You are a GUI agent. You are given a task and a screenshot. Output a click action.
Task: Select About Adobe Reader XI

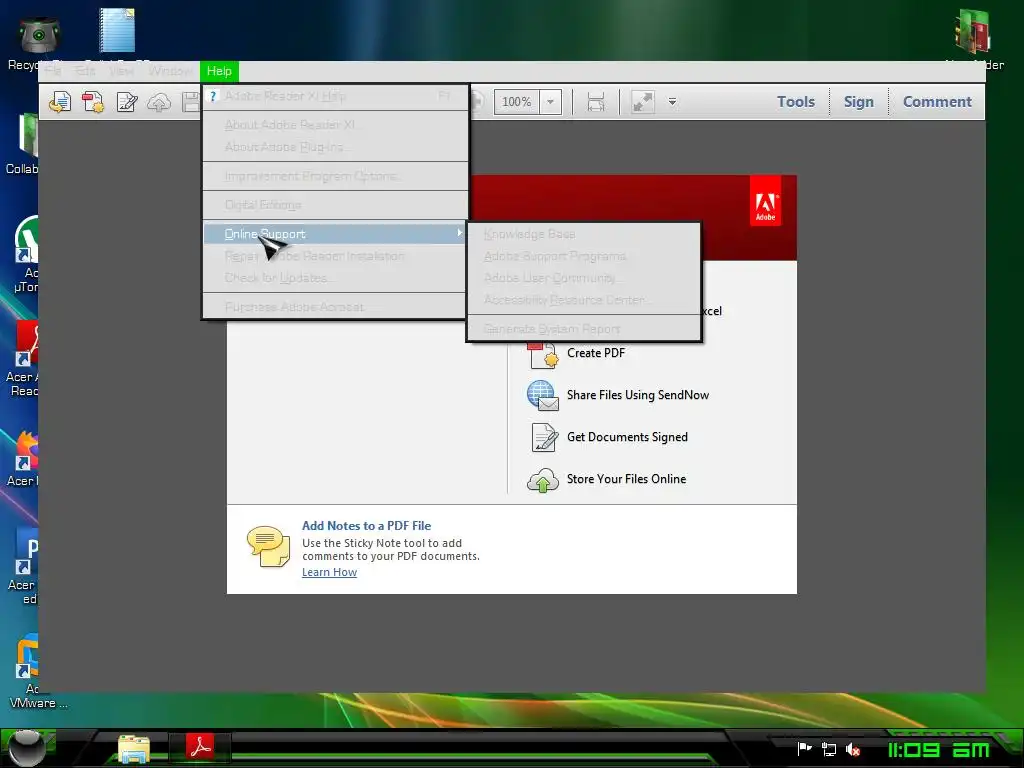pos(336,125)
